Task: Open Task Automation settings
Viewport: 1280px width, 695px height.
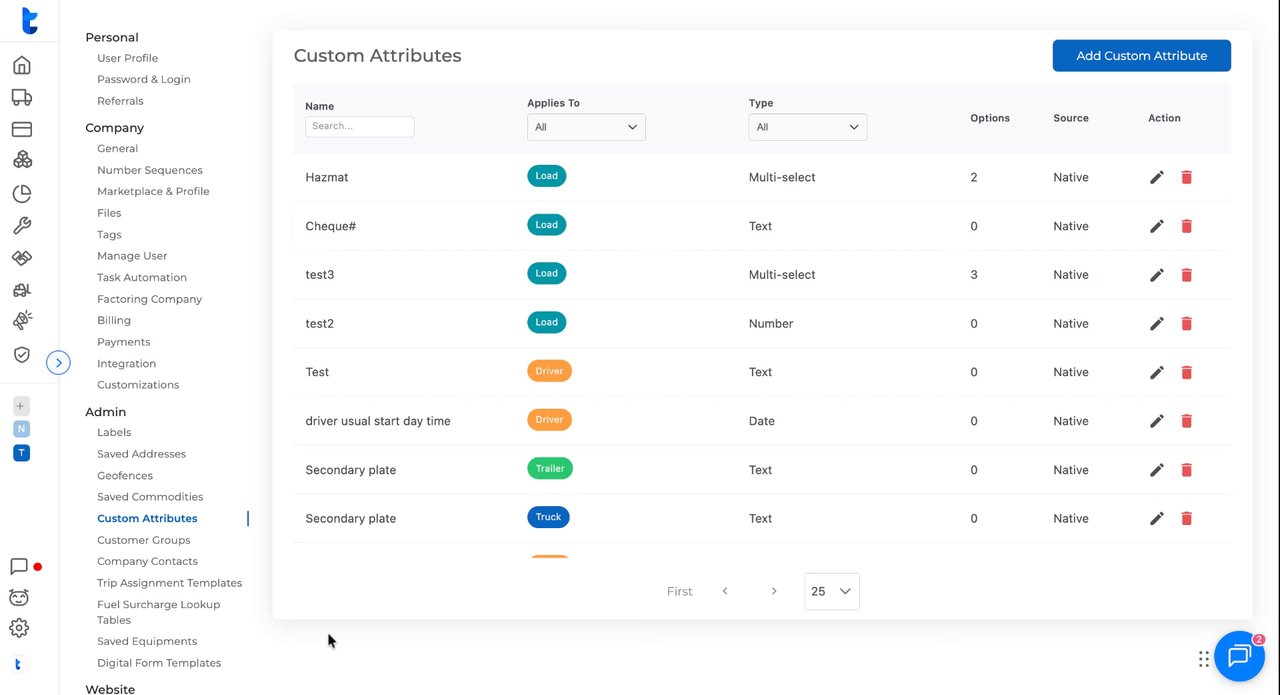Action: click(142, 277)
